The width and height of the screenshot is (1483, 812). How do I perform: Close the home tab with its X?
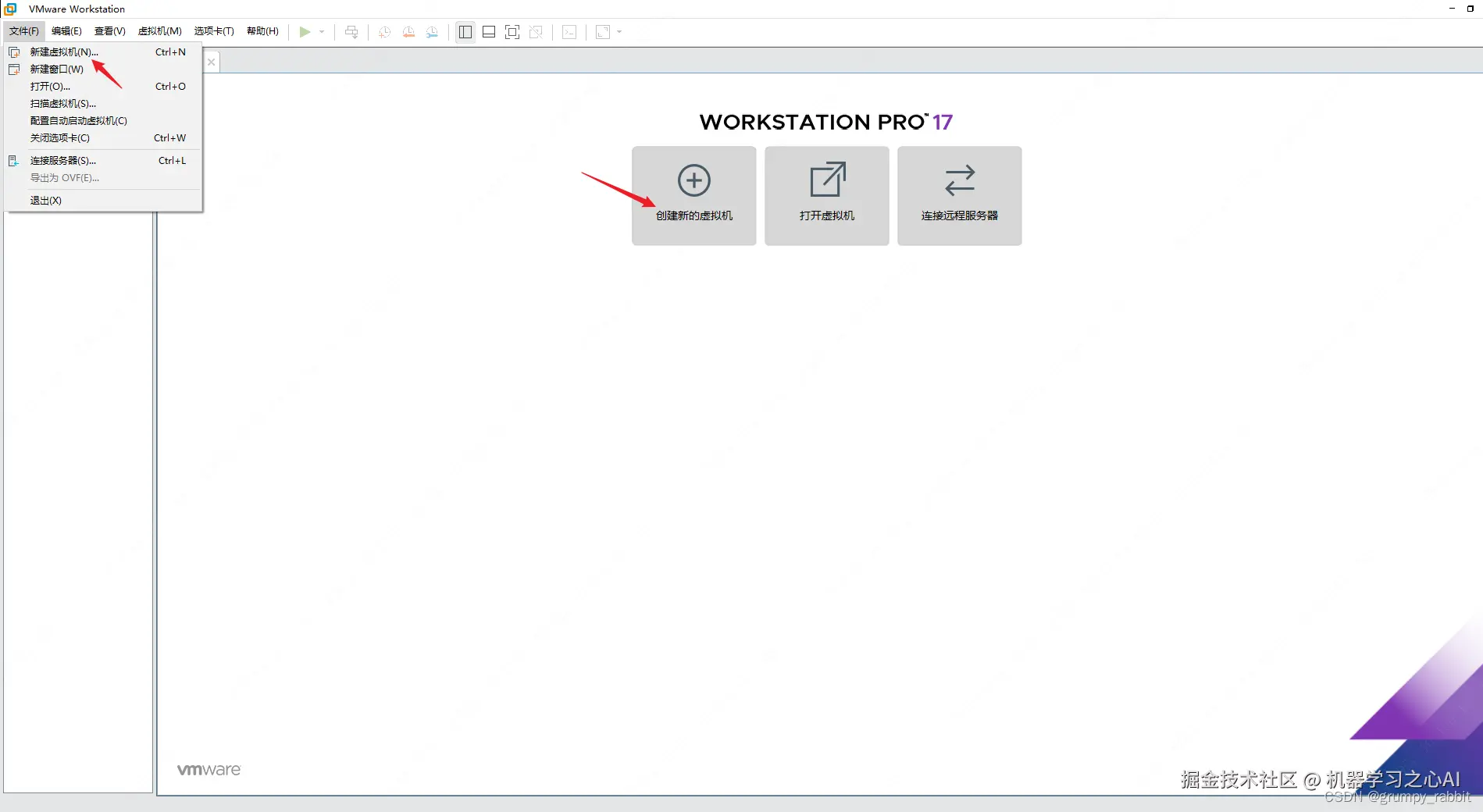point(211,62)
